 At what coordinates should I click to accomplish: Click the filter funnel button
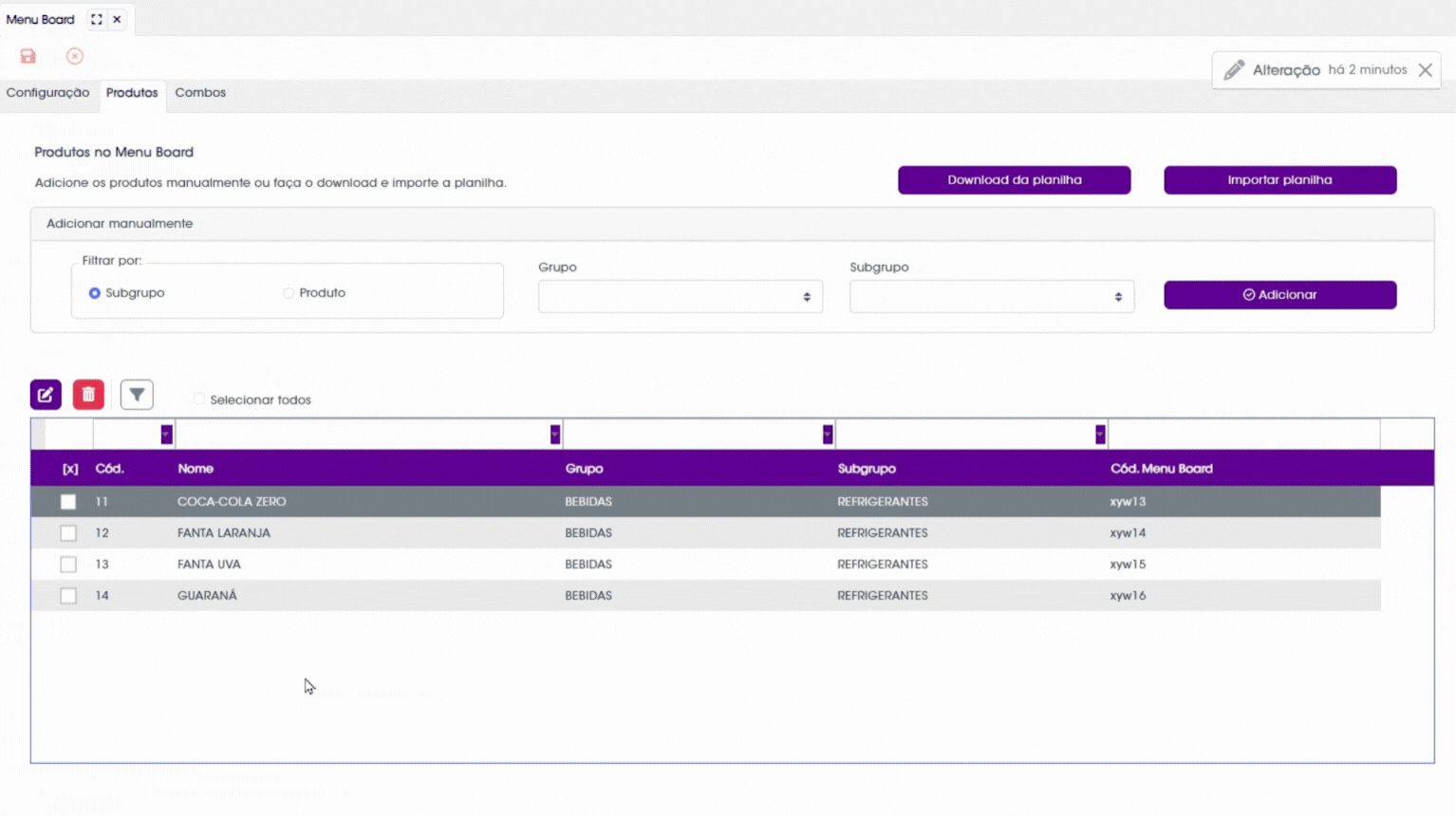(137, 395)
